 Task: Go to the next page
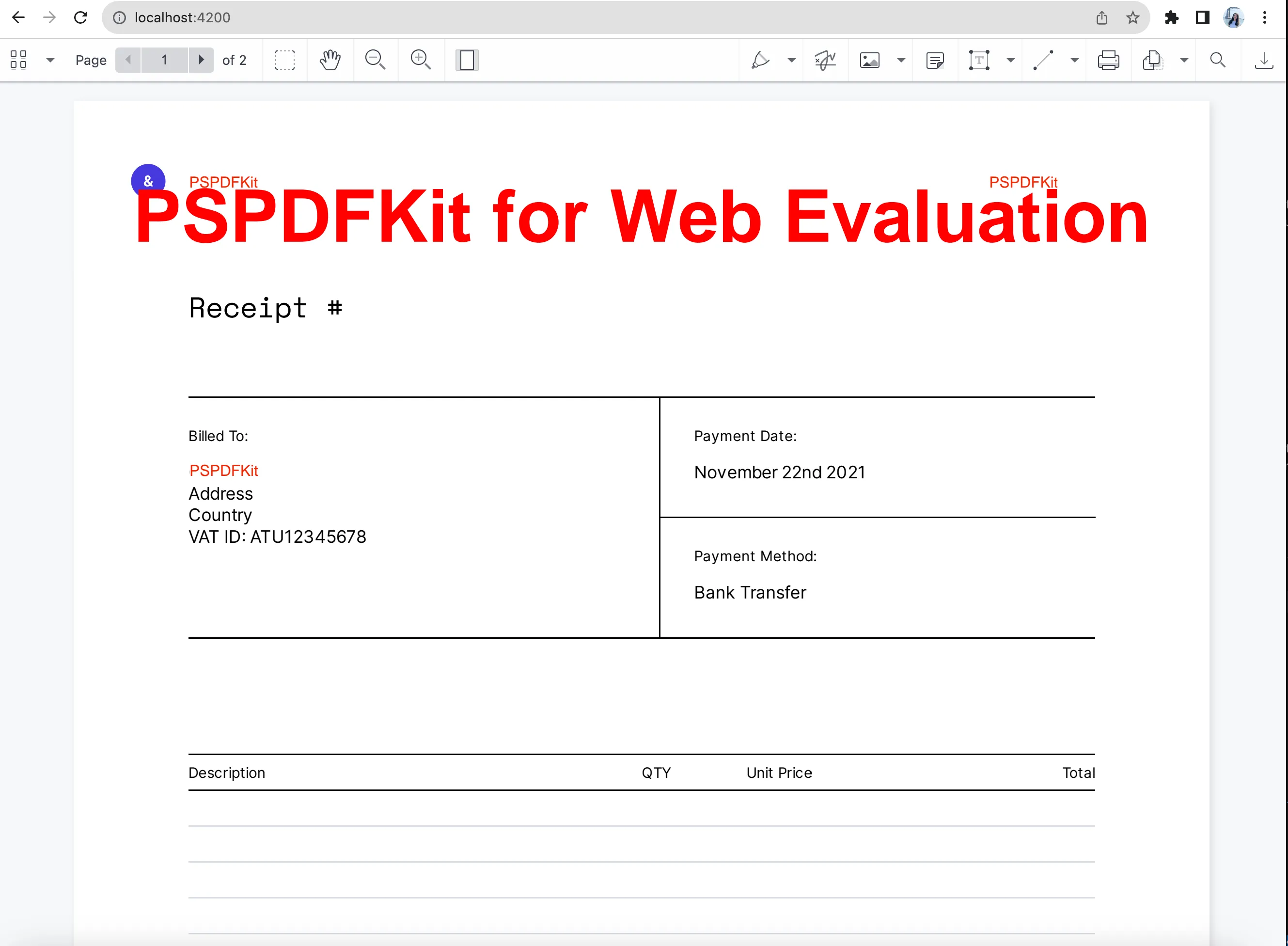pos(201,60)
